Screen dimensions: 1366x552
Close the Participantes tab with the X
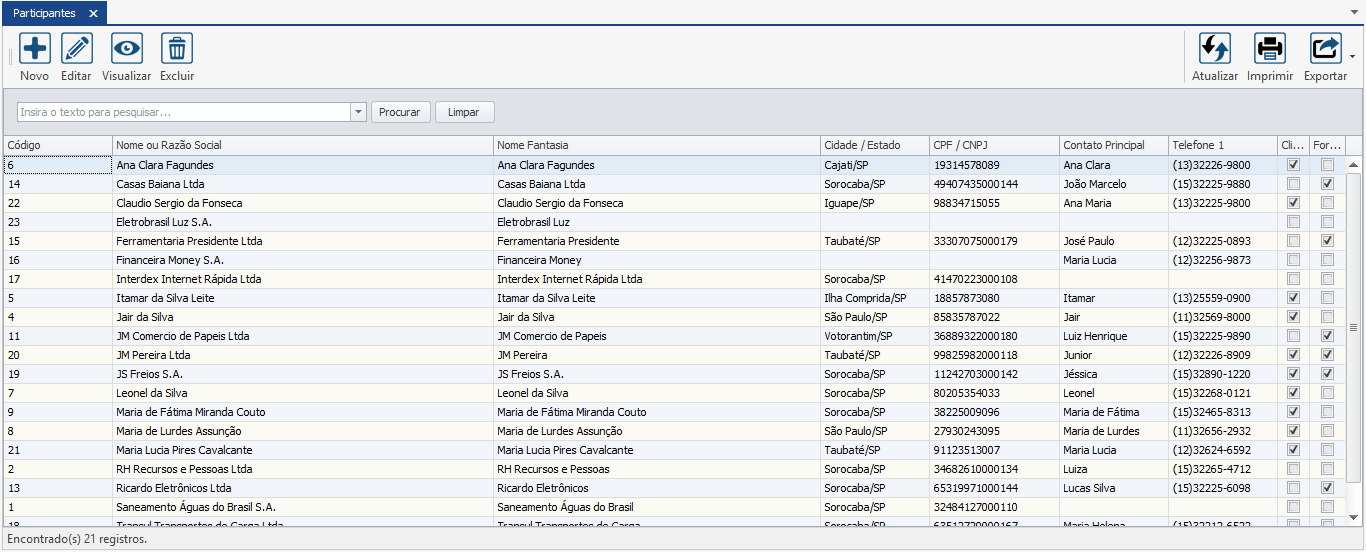pos(93,13)
